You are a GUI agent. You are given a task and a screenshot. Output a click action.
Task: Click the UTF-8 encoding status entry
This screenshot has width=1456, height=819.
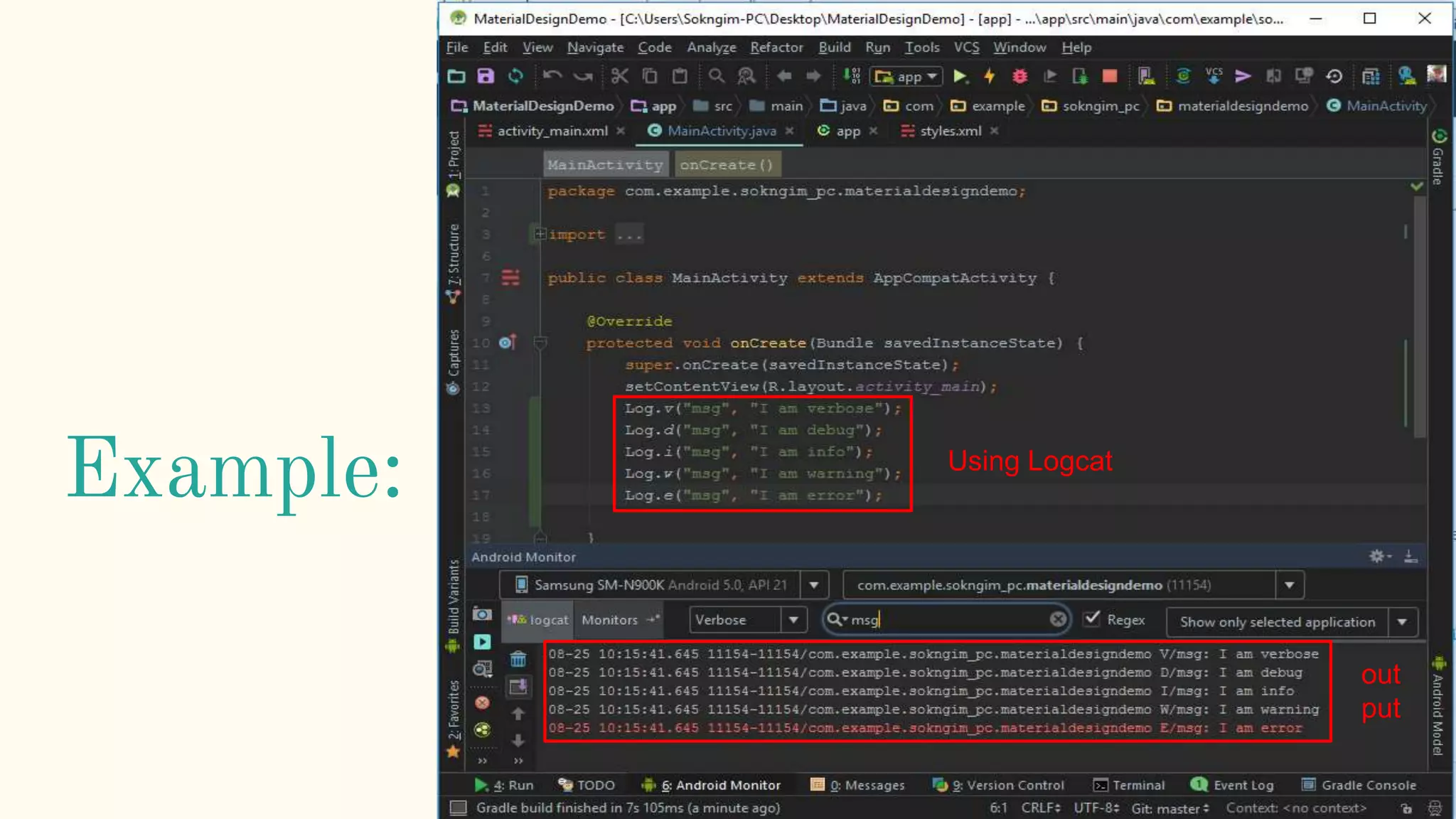pyautogui.click(x=1096, y=808)
